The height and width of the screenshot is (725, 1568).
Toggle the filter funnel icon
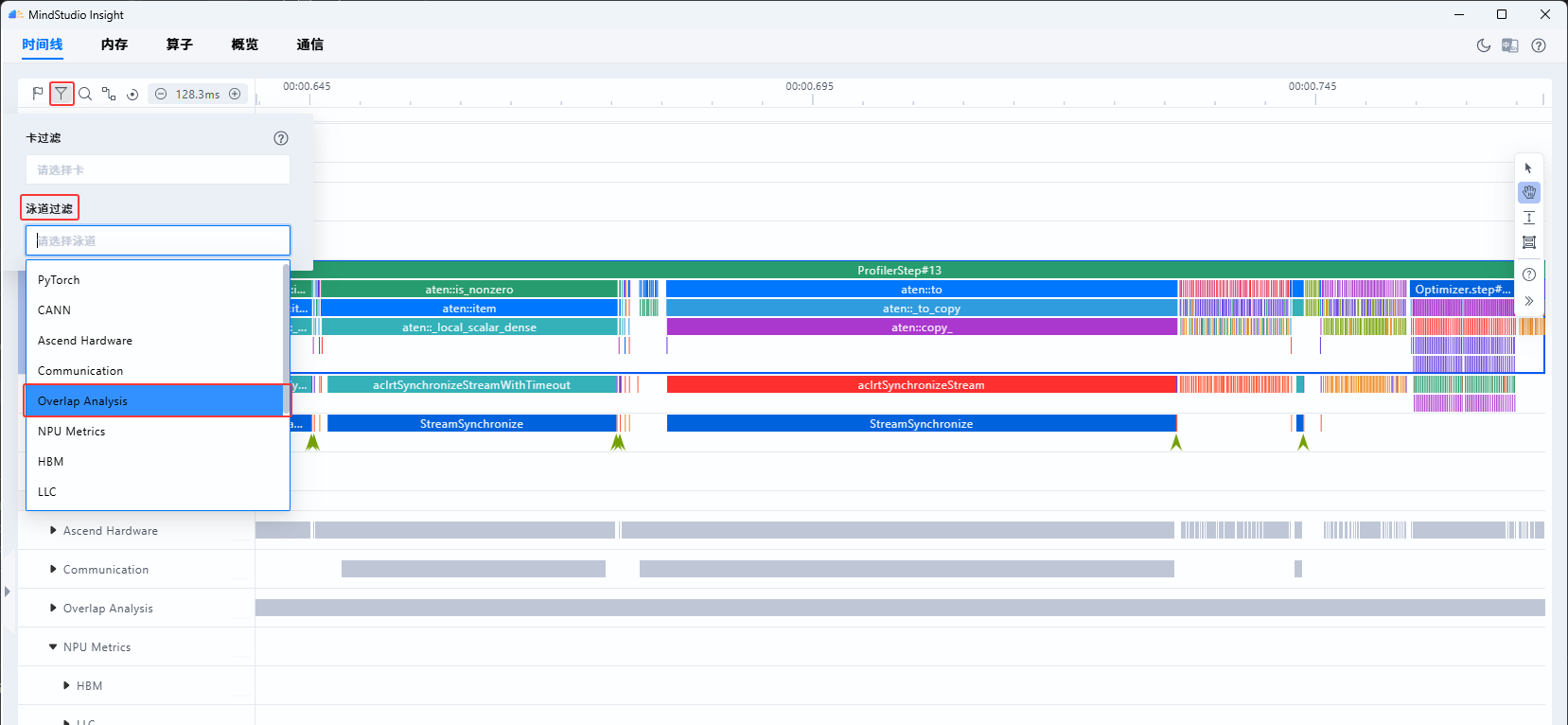(x=62, y=94)
